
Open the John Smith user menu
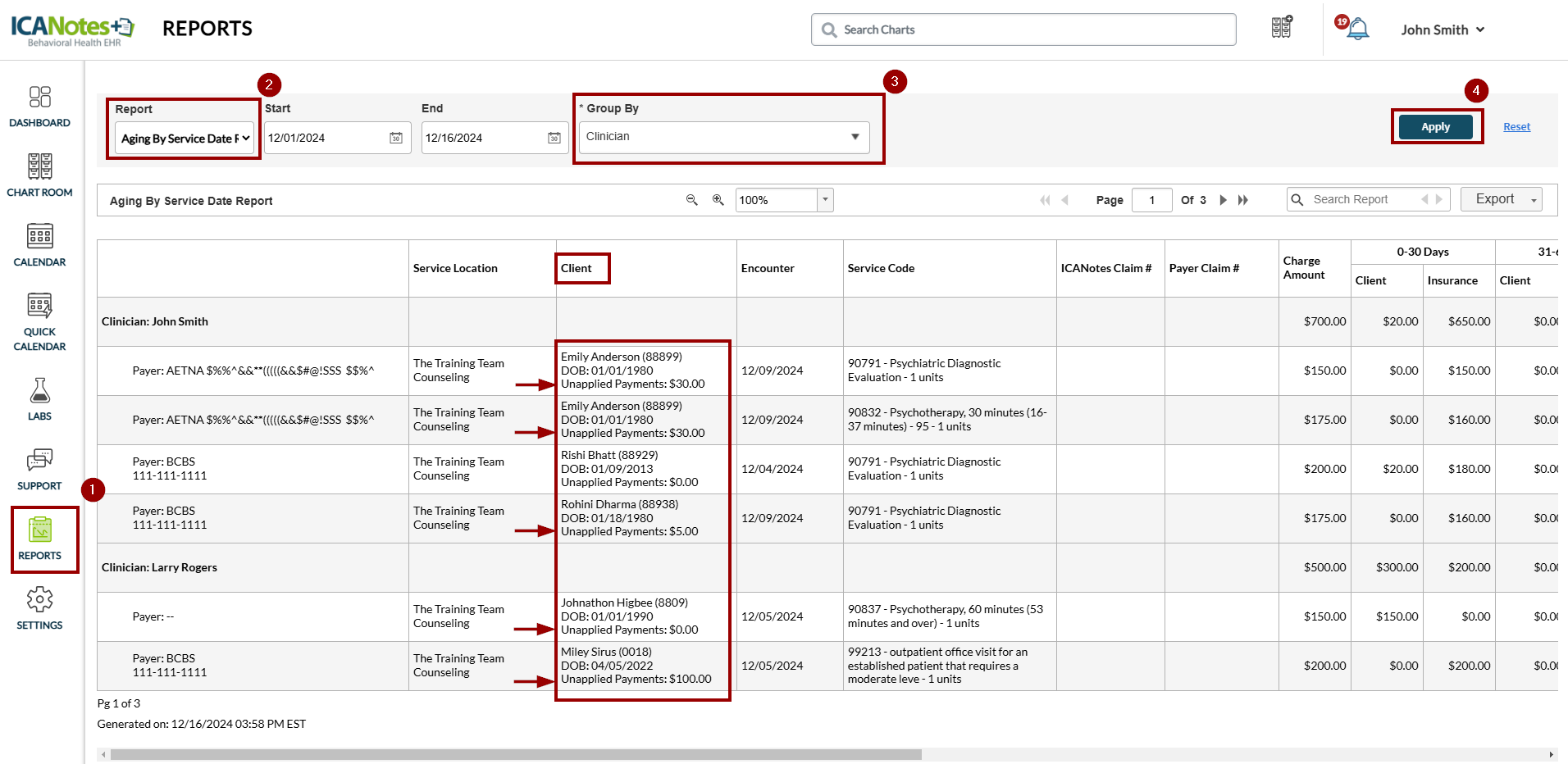(1442, 30)
